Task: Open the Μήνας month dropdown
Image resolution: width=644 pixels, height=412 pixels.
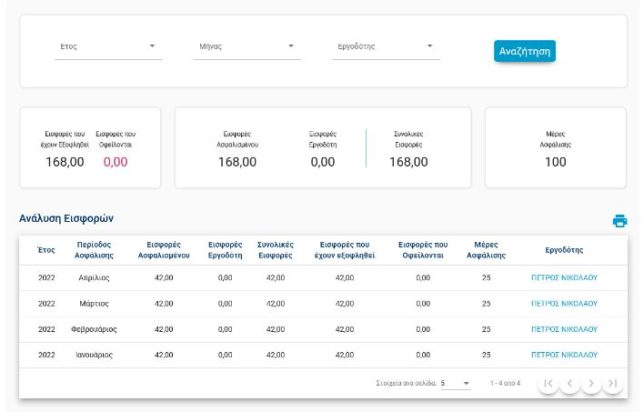Action: tap(246, 46)
